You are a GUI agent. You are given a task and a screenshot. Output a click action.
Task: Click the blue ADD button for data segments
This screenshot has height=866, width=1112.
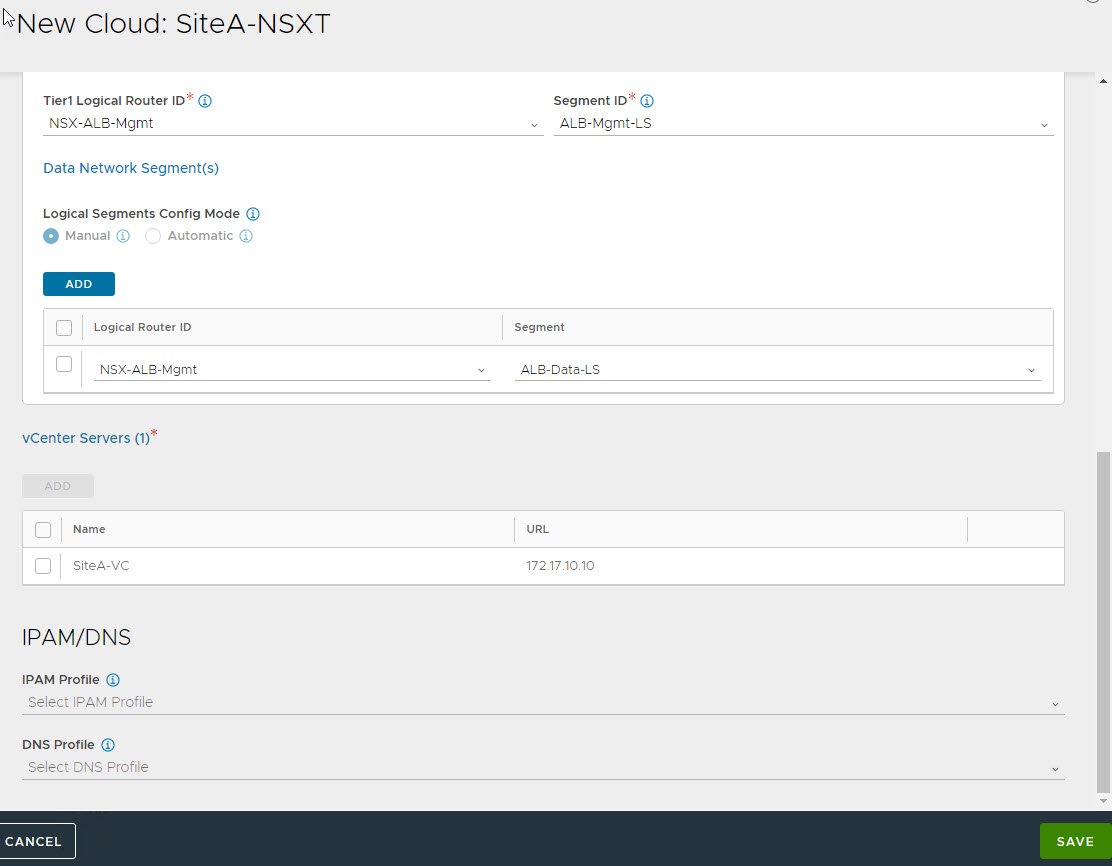tap(79, 284)
